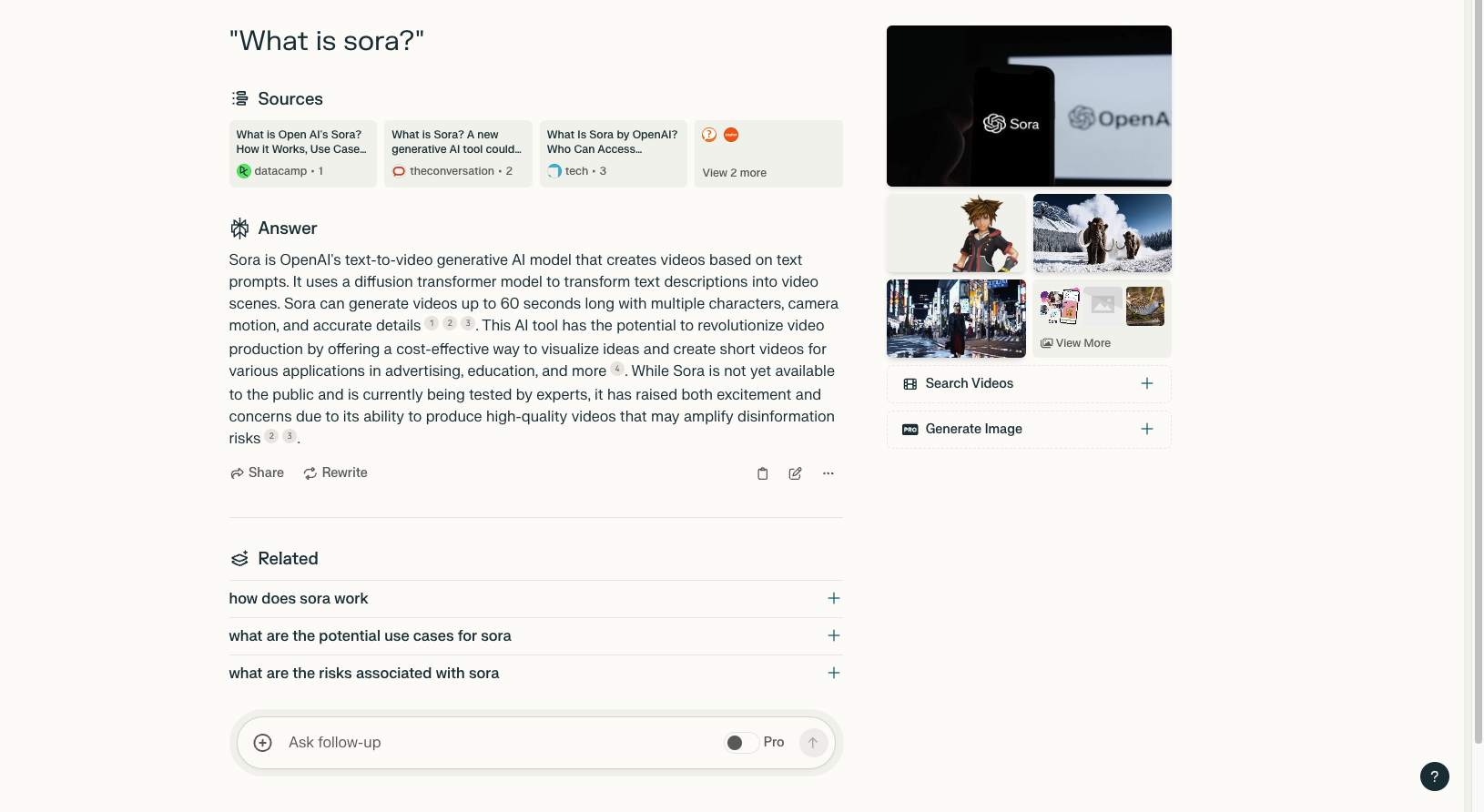The width and height of the screenshot is (1484, 812).
Task: Click the Answer section icon
Action: click(x=240, y=228)
